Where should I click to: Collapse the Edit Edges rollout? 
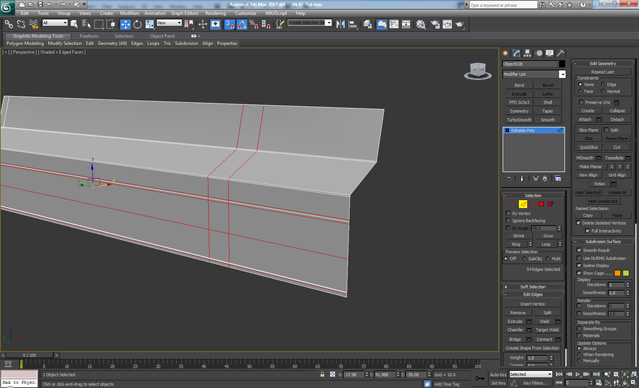pos(533,294)
